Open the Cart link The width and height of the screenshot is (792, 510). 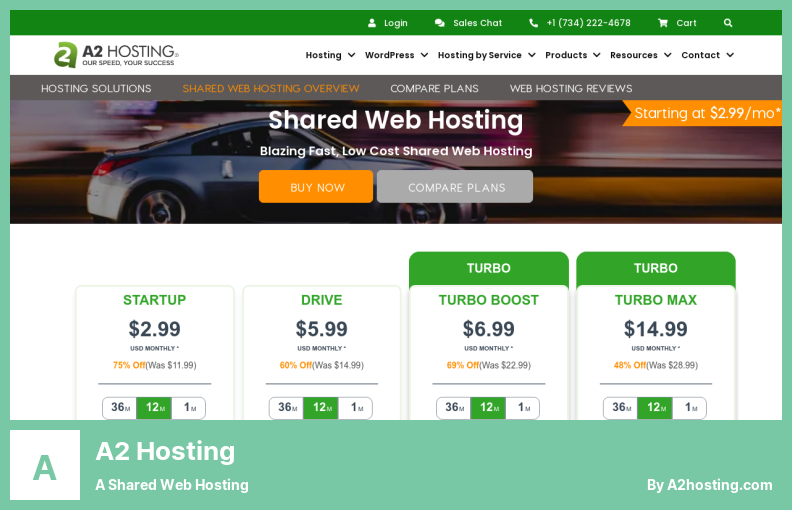pos(686,23)
